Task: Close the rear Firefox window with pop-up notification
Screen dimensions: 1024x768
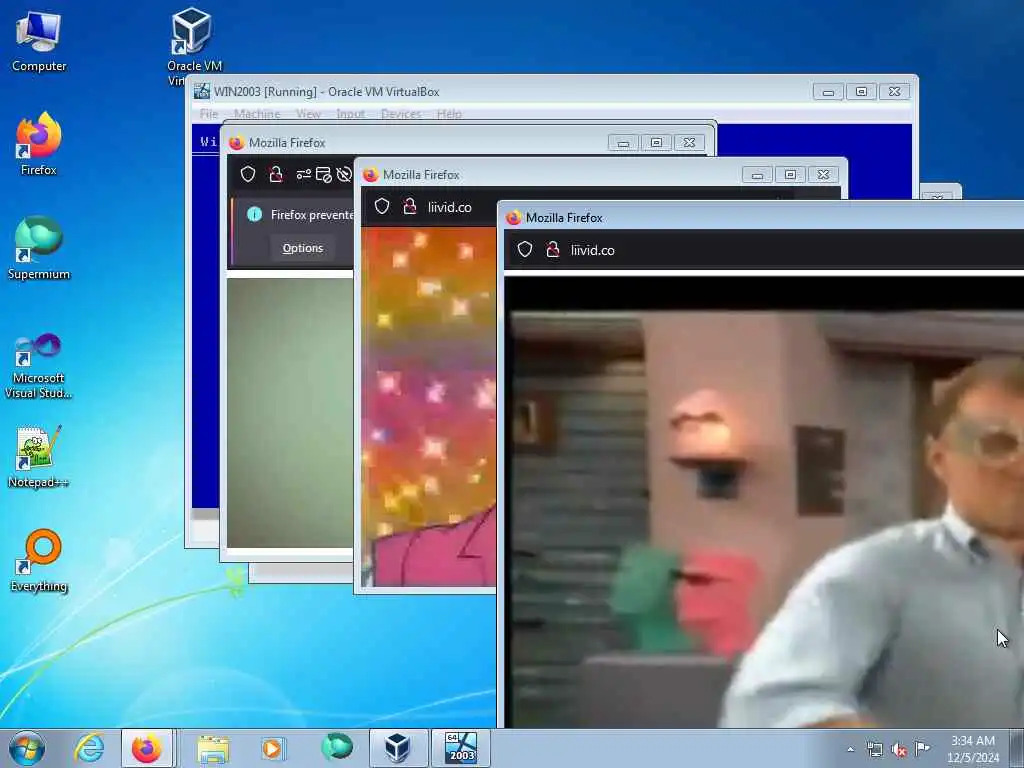Action: click(690, 142)
